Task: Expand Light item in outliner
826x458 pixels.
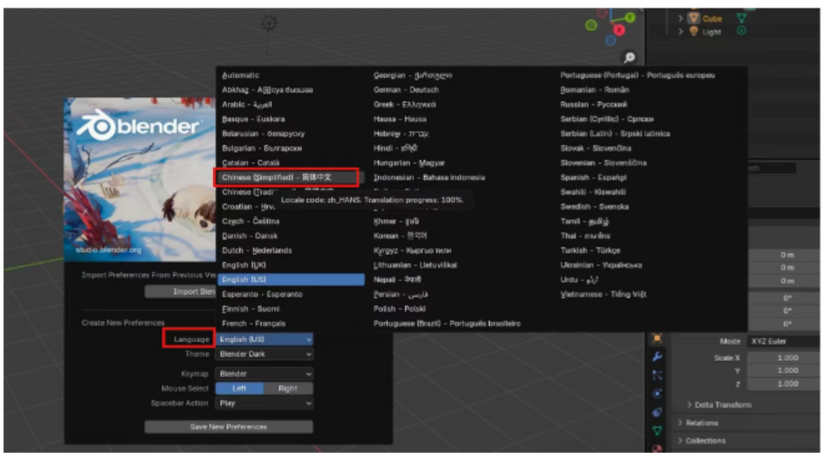Action: tap(681, 32)
